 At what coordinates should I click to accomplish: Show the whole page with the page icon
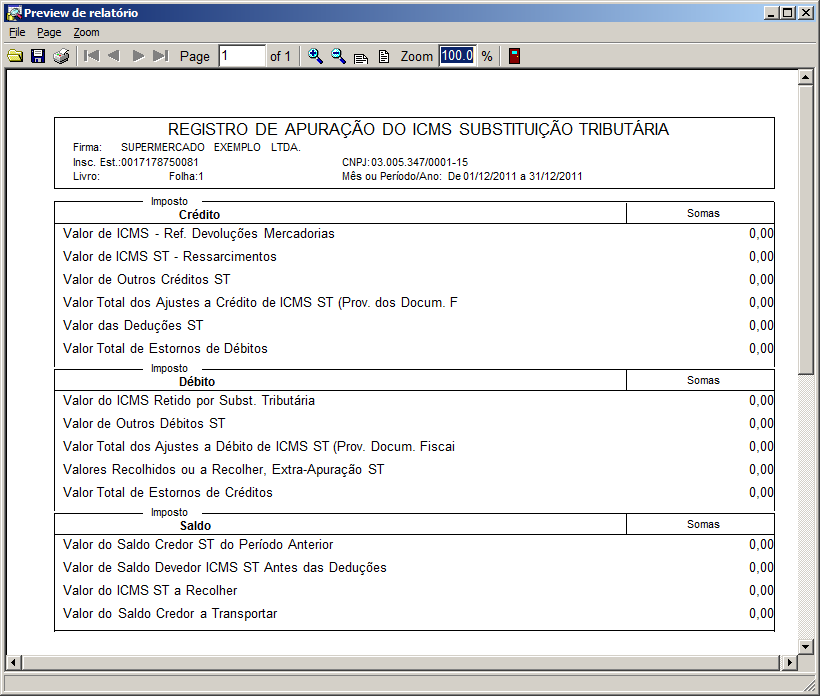[384, 56]
